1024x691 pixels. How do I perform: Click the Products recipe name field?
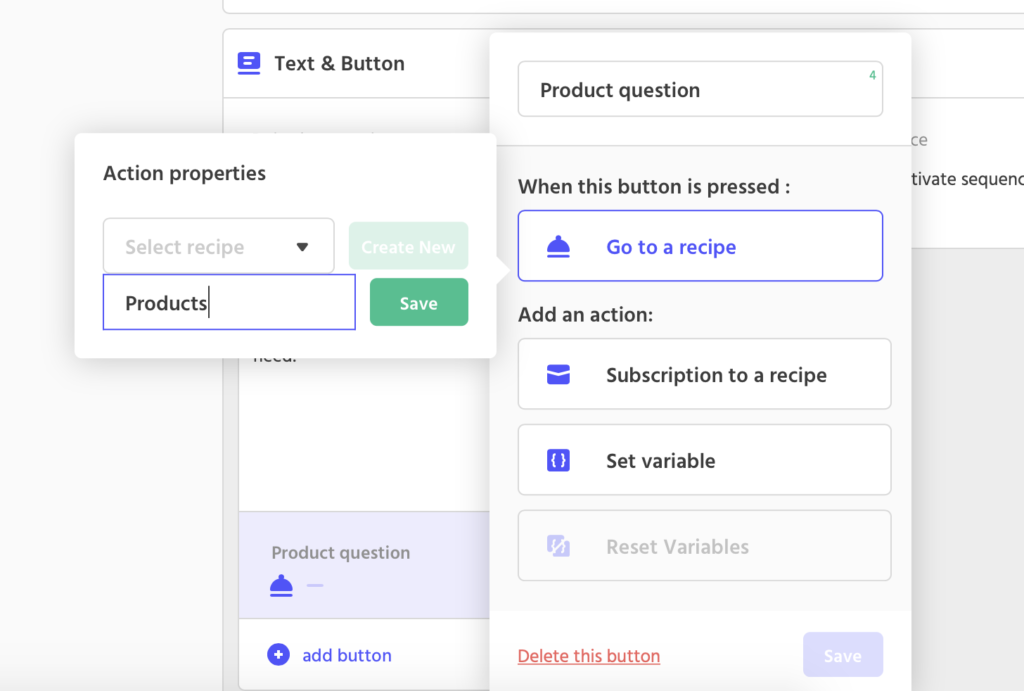[229, 302]
